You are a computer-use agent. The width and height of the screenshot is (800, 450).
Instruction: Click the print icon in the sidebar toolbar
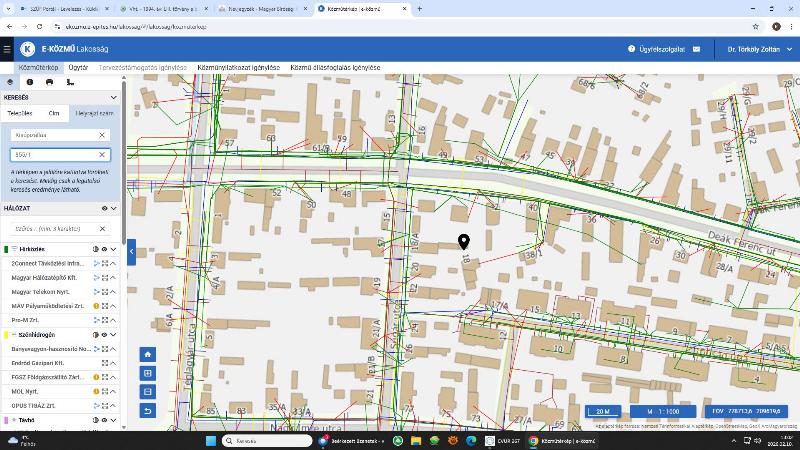click(49, 82)
